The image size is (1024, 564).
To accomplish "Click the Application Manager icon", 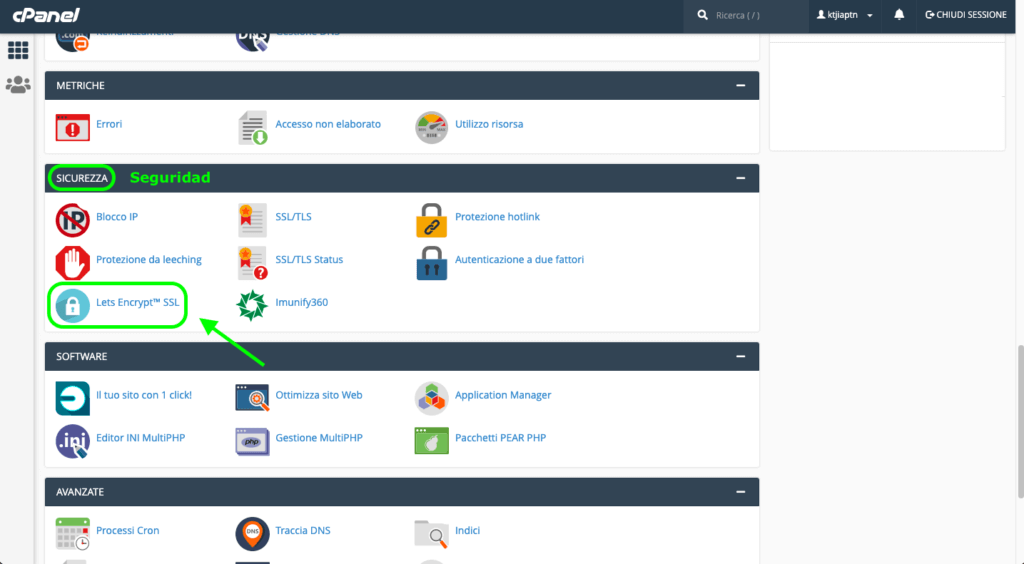I will tap(431, 398).
